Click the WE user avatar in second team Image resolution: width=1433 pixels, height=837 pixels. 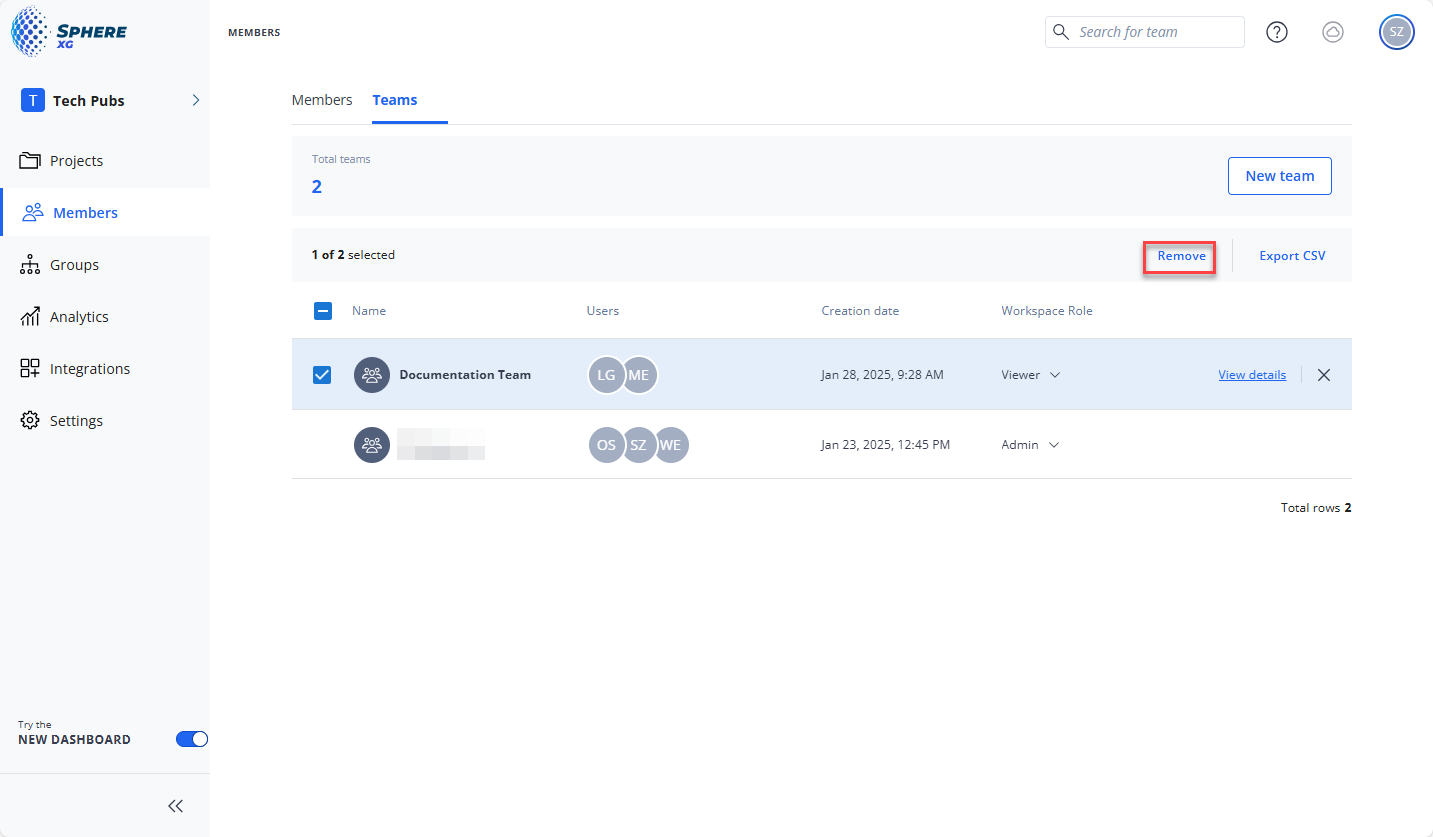click(670, 445)
